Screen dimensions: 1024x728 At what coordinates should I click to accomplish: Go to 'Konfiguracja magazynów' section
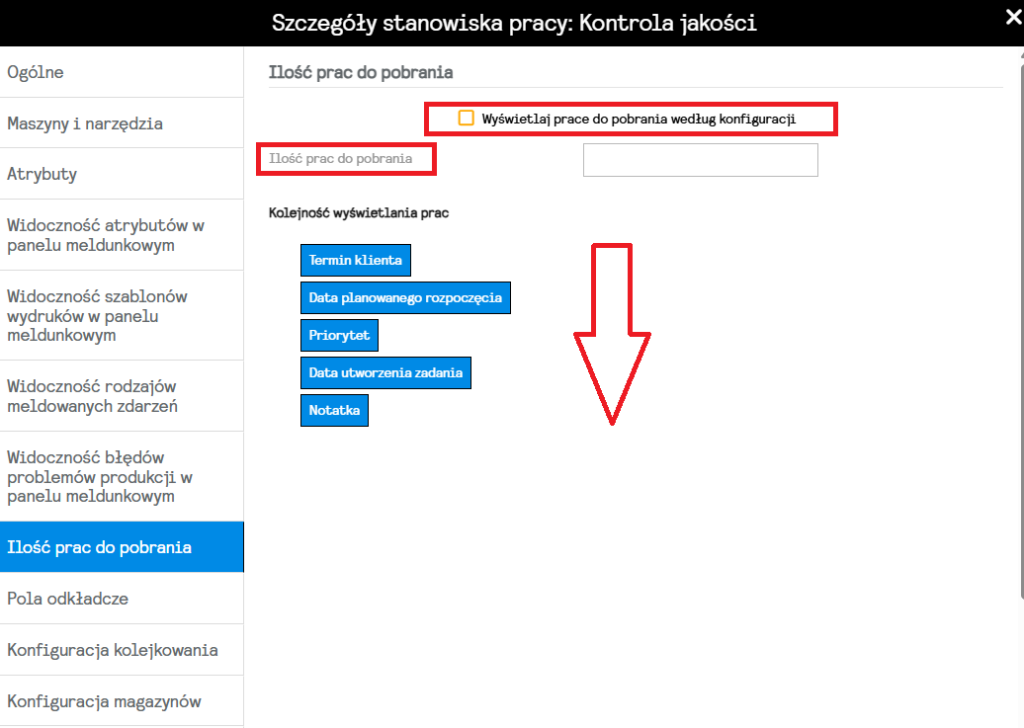pyautogui.click(x=121, y=701)
